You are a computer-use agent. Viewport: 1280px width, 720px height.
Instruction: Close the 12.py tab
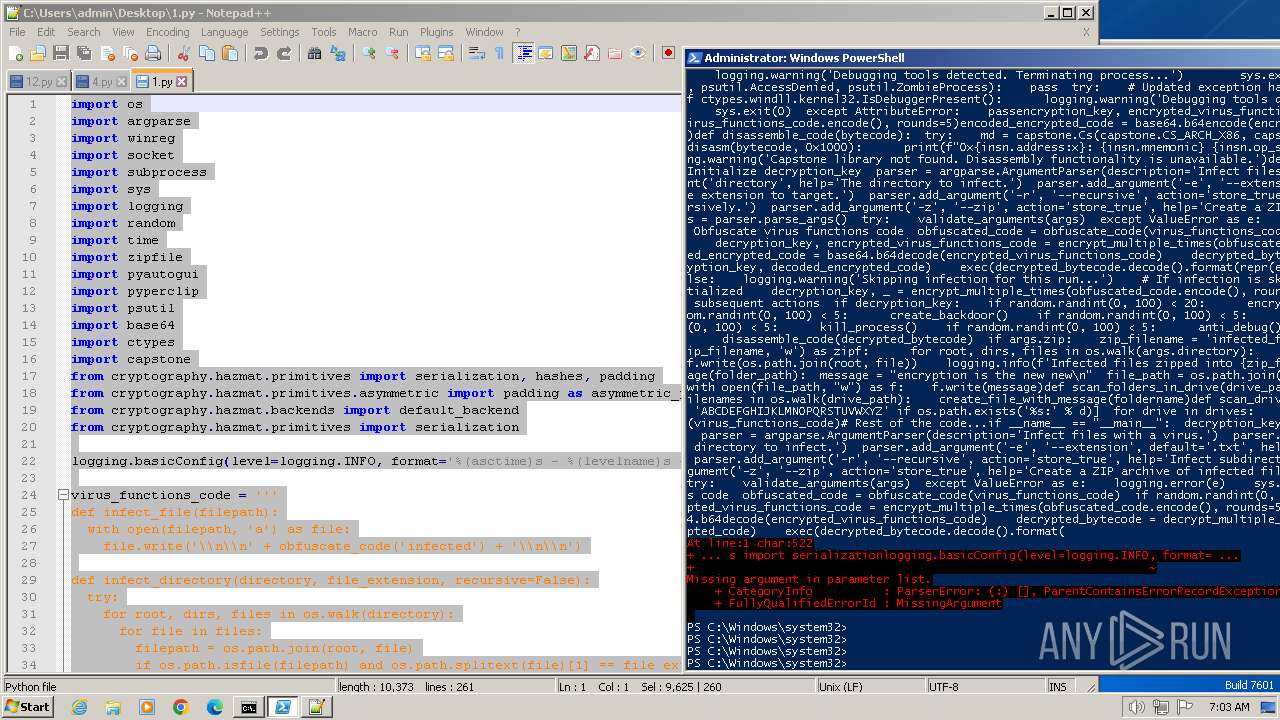coord(62,82)
